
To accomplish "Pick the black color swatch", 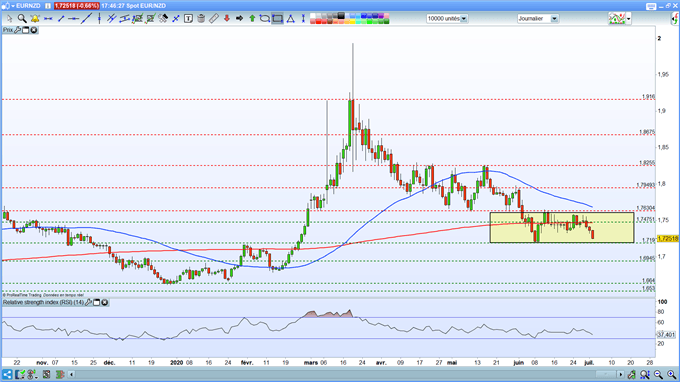I will point(341,16).
